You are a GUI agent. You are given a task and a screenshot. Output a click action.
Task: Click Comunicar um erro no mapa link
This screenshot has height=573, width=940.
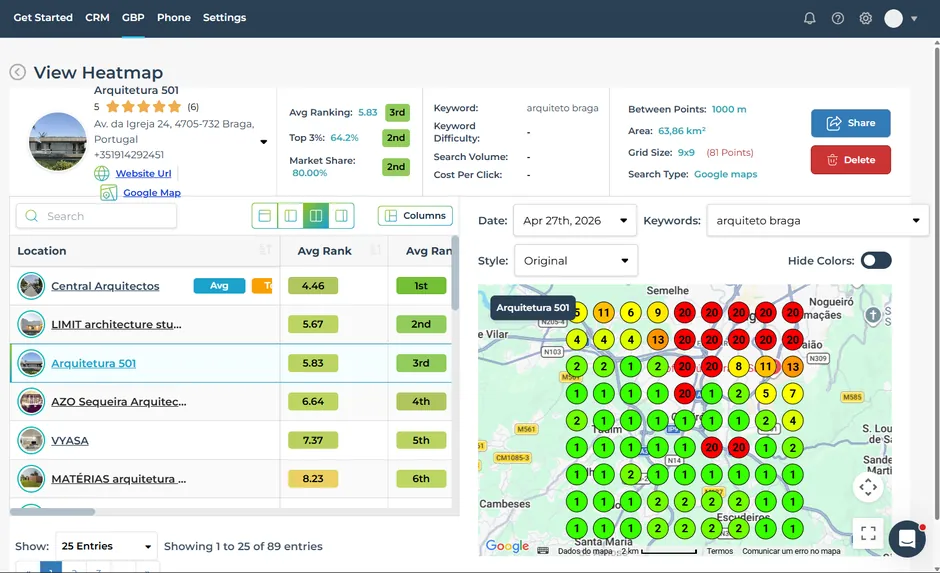791,551
